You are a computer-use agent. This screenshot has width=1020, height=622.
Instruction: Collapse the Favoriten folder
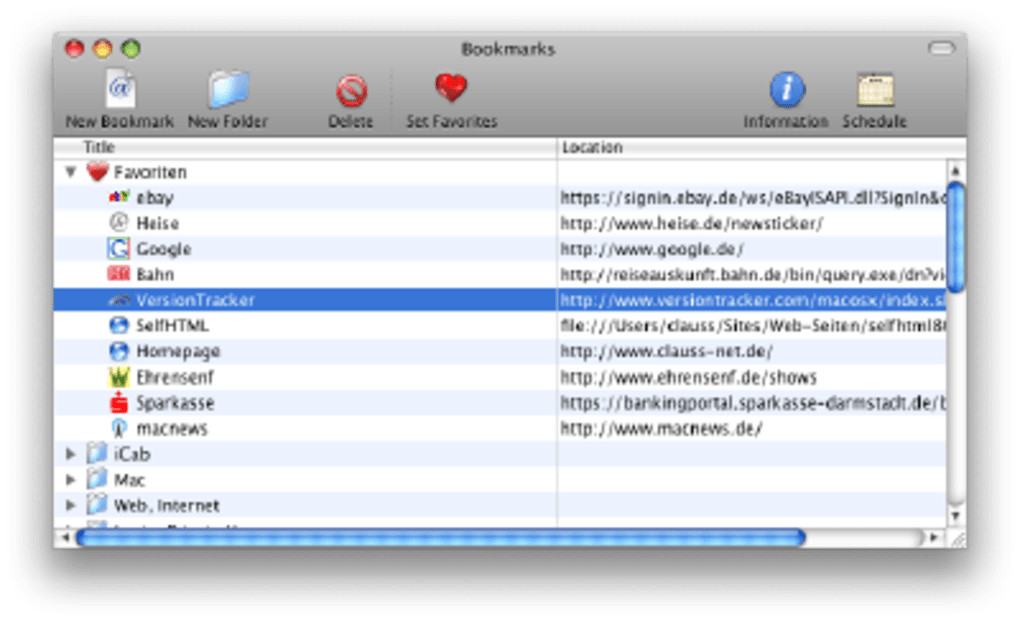71,172
